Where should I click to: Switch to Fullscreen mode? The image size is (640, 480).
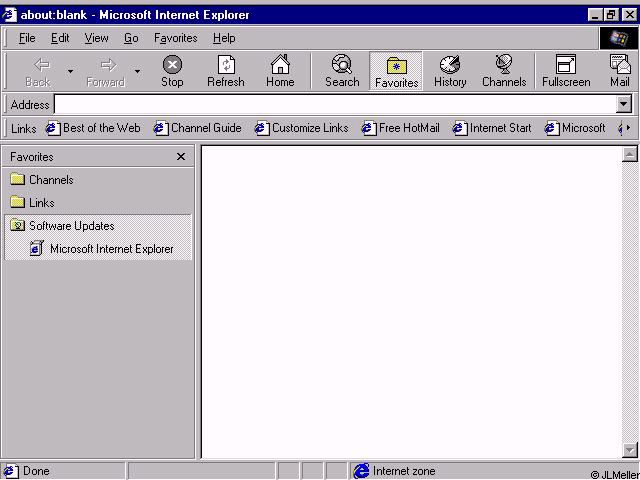pyautogui.click(x=566, y=71)
